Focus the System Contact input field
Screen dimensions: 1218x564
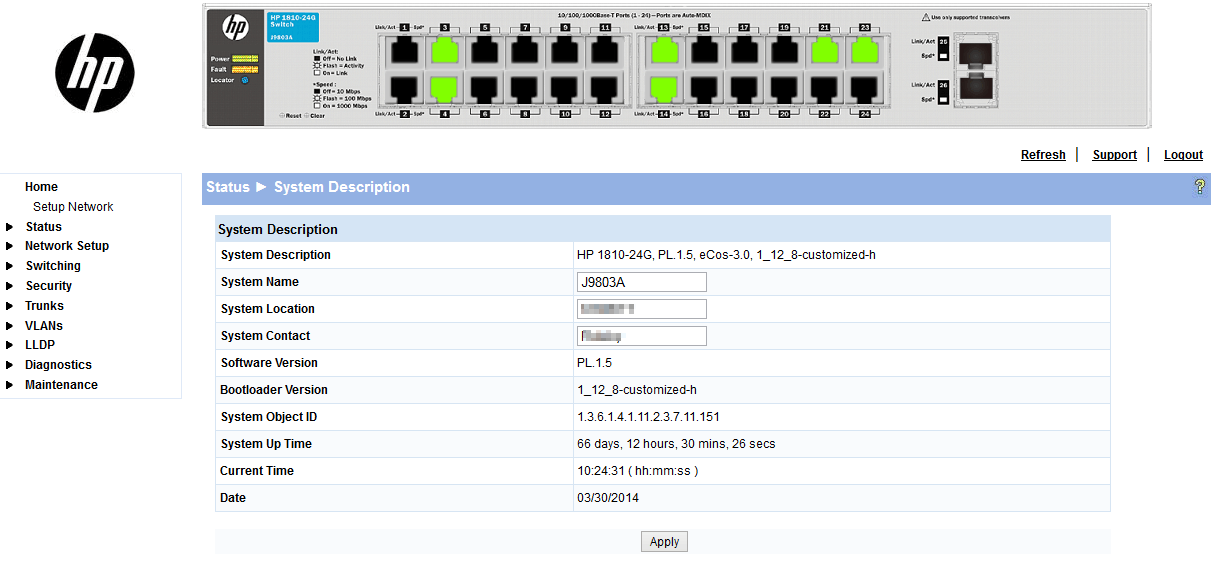(x=642, y=336)
